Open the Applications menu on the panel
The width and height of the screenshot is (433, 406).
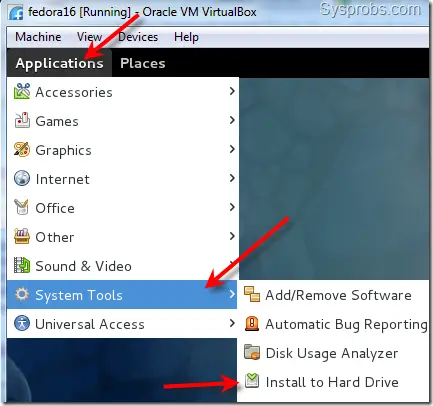[x=59, y=63]
